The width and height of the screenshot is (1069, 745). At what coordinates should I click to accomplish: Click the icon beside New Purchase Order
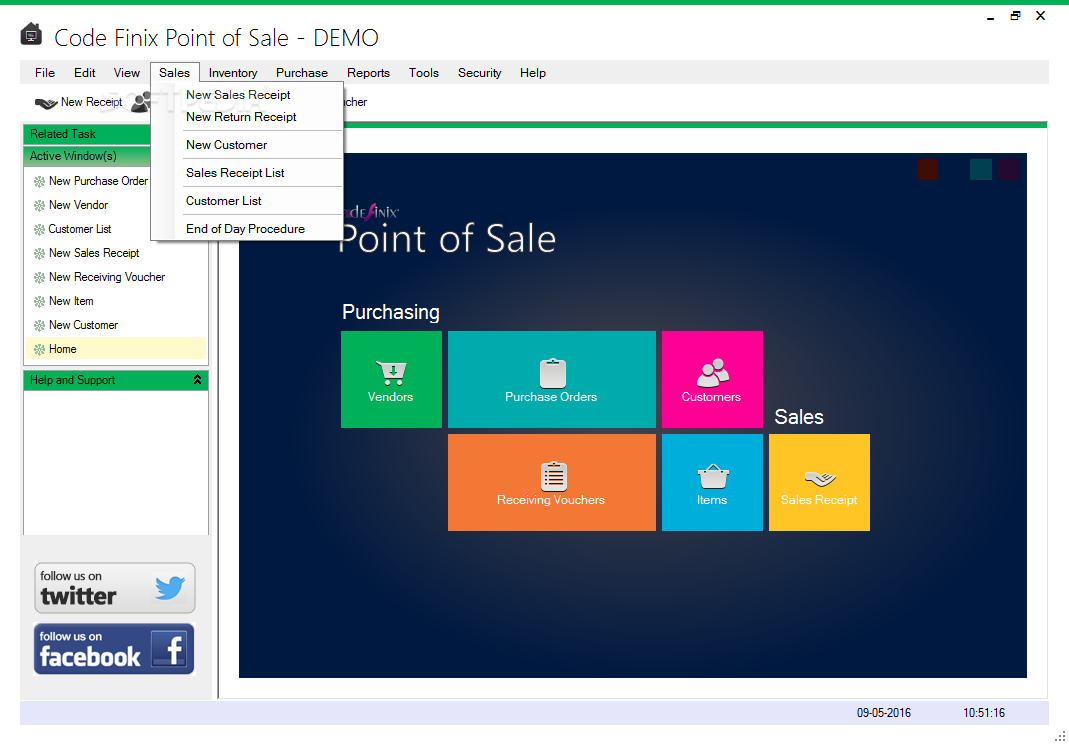point(40,181)
